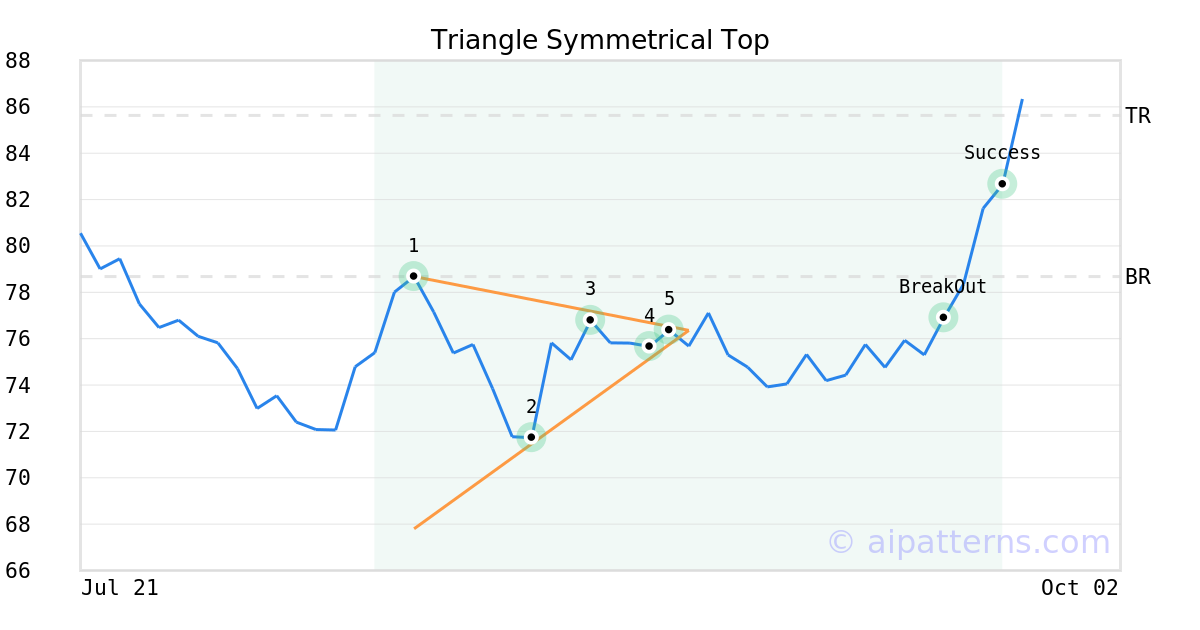Click the BR level label

tap(1138, 277)
